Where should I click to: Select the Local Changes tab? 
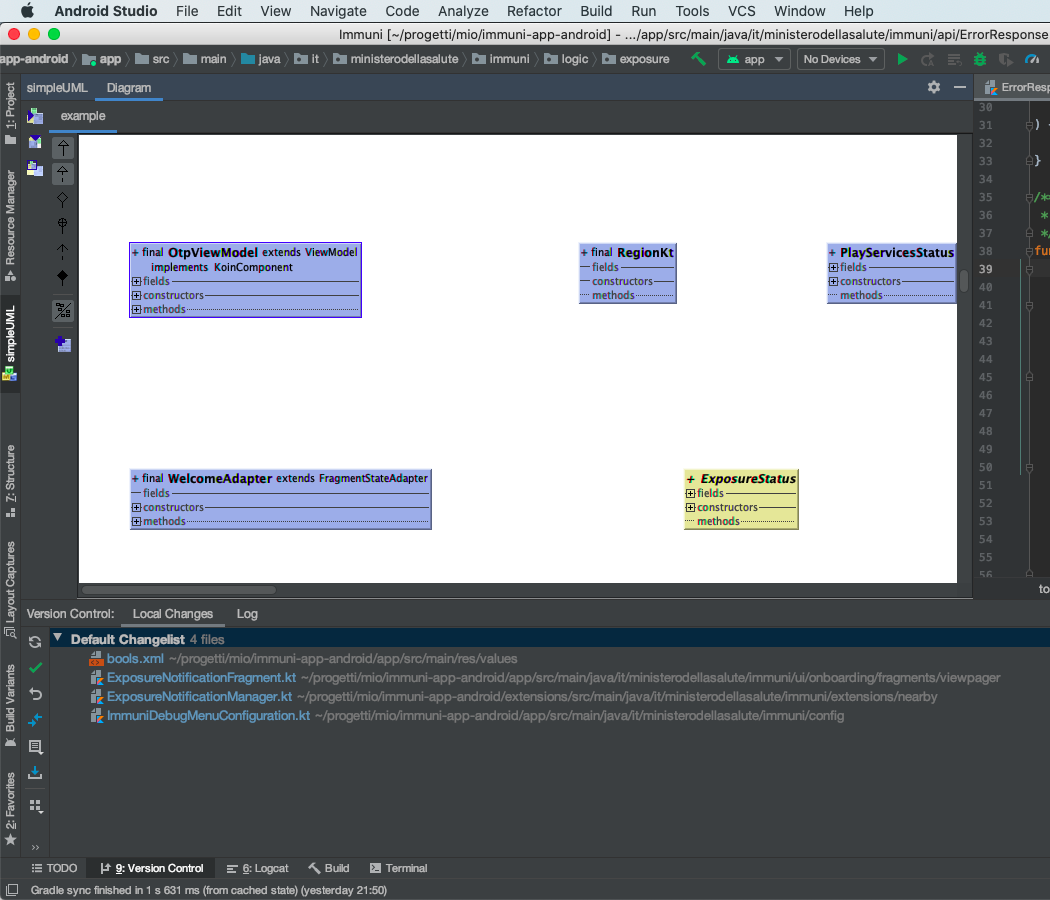click(173, 614)
